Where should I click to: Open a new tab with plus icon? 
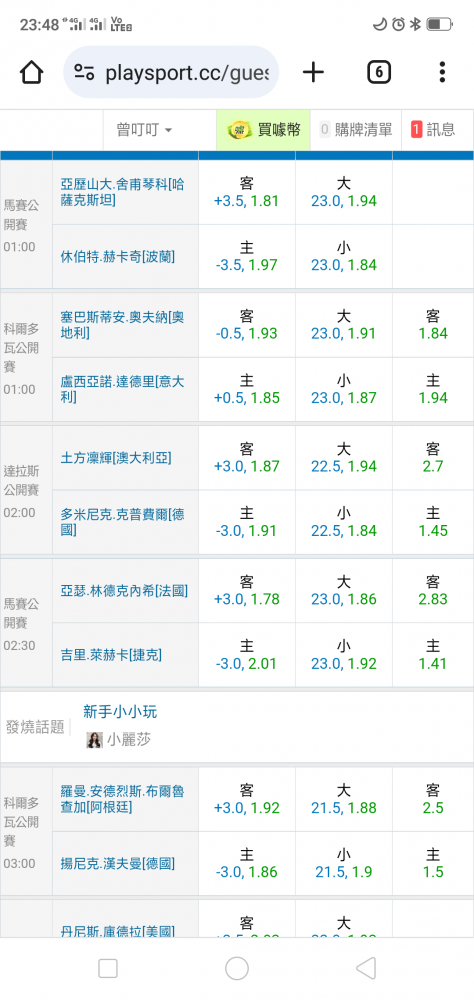coord(313,72)
